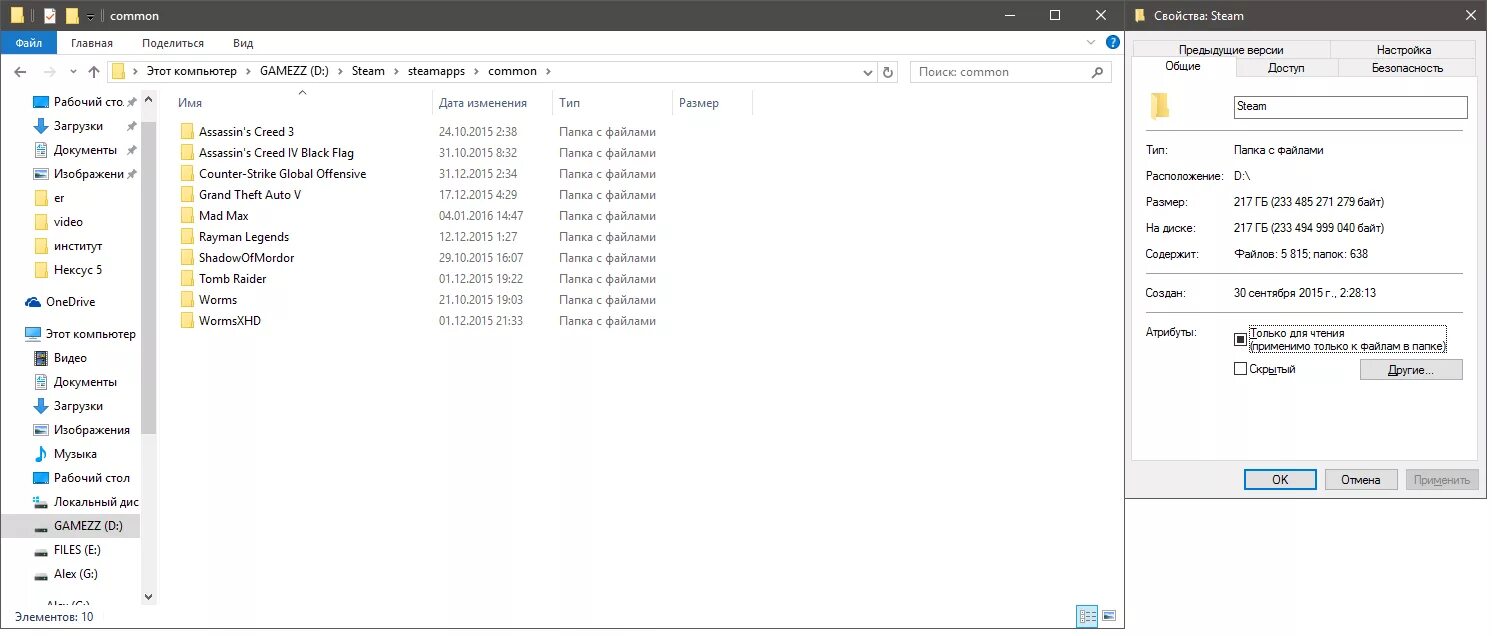Click the Properties quick access toolbar icon

tap(50, 16)
